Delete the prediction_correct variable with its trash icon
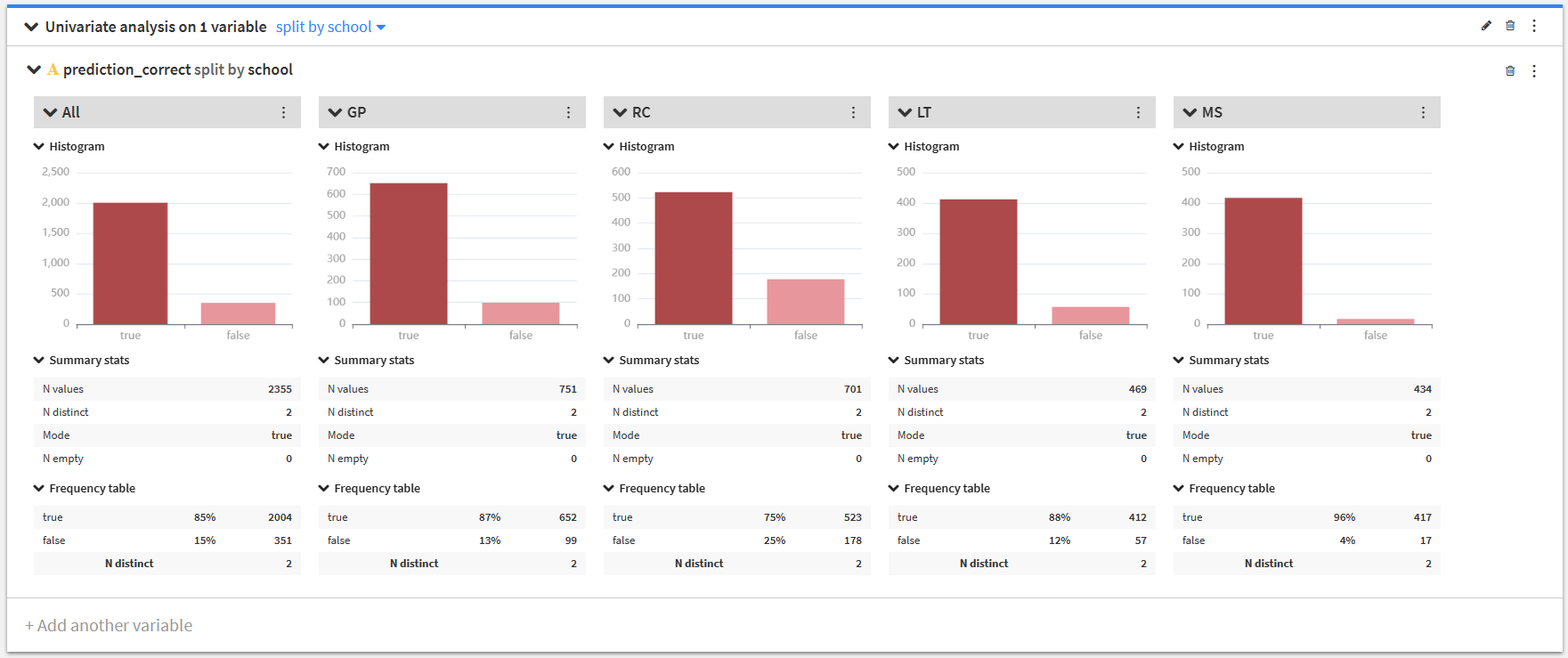The image size is (1568, 658). tap(1510, 70)
